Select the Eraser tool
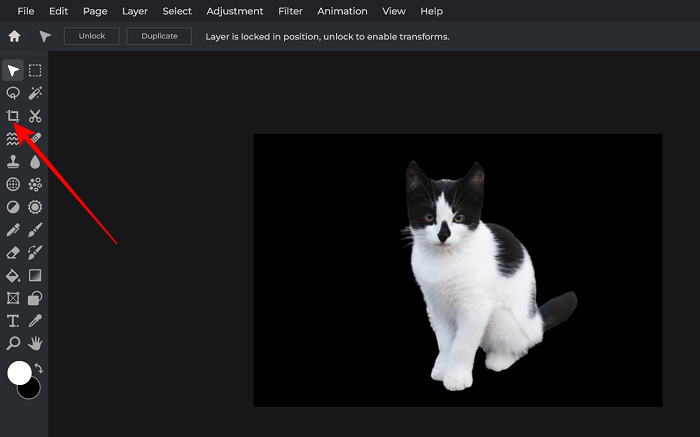700x437 pixels. (x=13, y=252)
